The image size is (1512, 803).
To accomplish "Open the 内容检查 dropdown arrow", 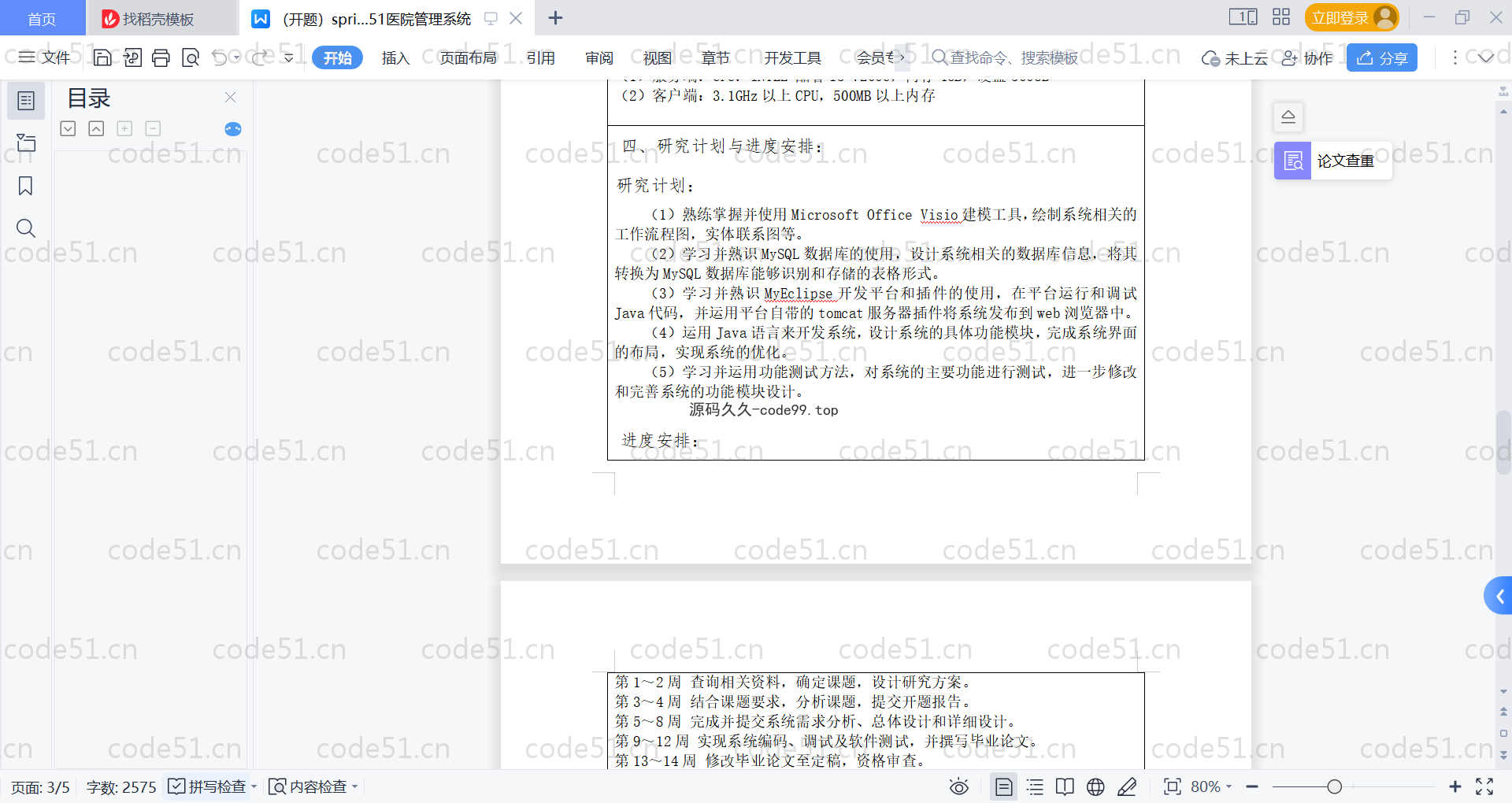I will pyautogui.click(x=354, y=786).
